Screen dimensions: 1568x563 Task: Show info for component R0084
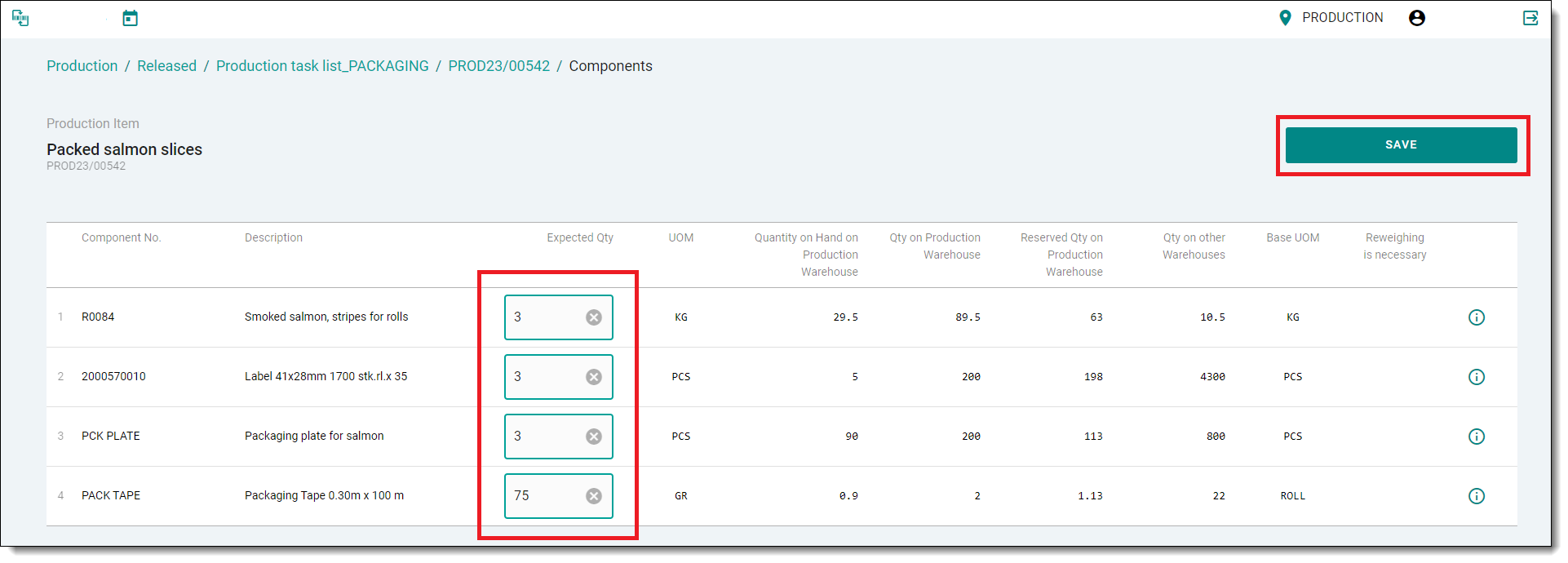pyautogui.click(x=1476, y=317)
